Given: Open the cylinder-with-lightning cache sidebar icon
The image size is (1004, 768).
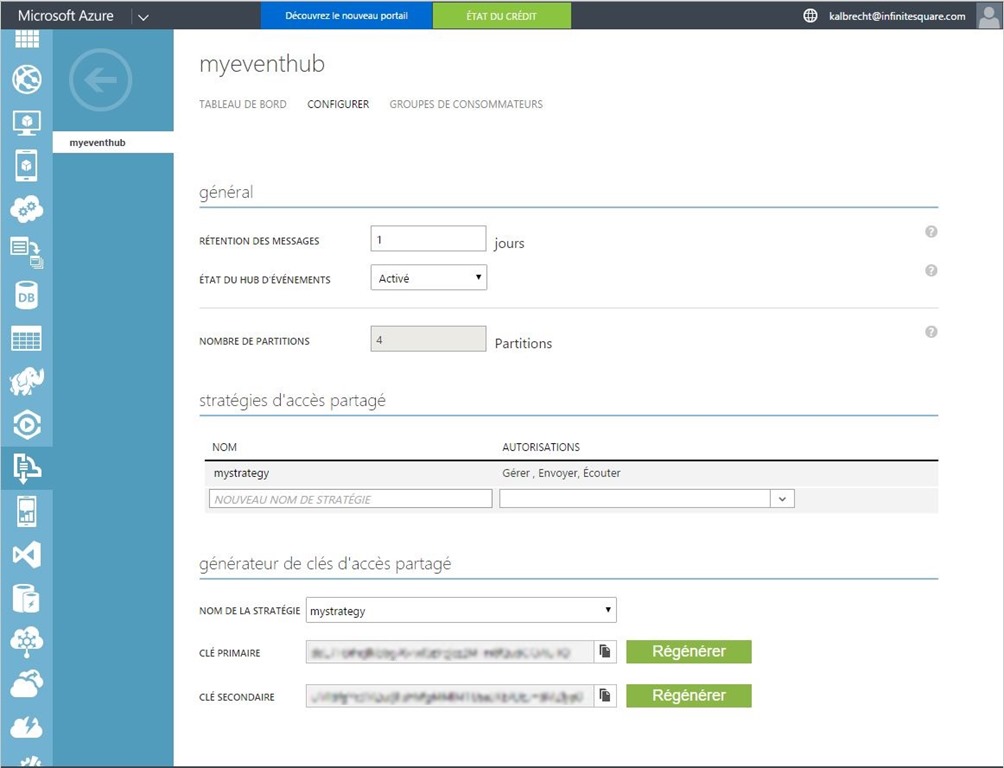Looking at the screenshot, I should (26, 598).
